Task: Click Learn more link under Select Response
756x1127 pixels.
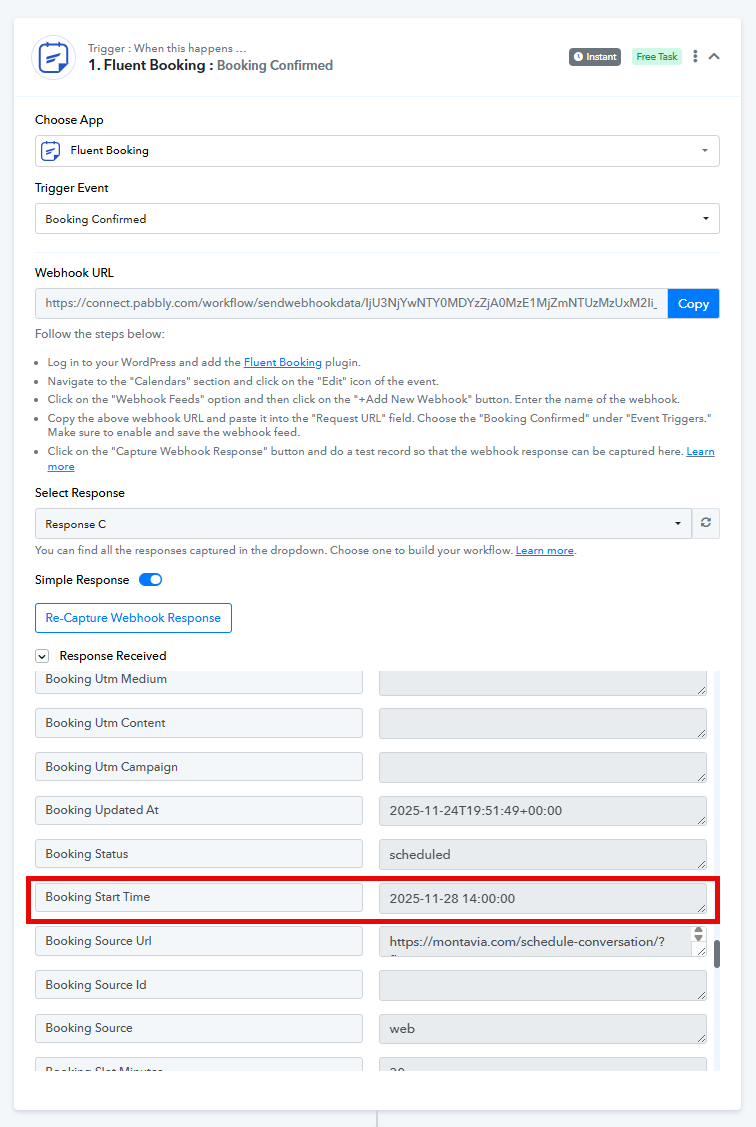Action: 544,551
